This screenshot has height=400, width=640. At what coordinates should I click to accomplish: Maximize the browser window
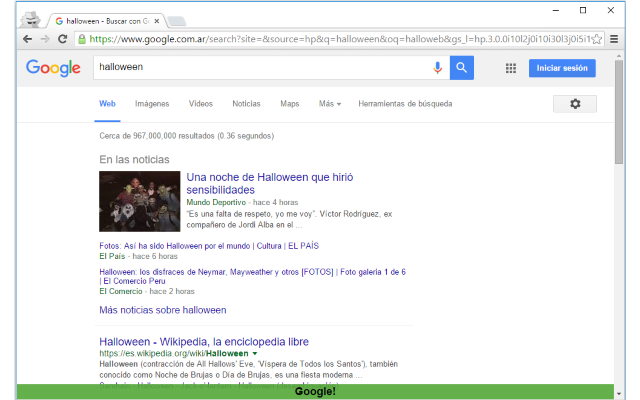click(583, 10)
